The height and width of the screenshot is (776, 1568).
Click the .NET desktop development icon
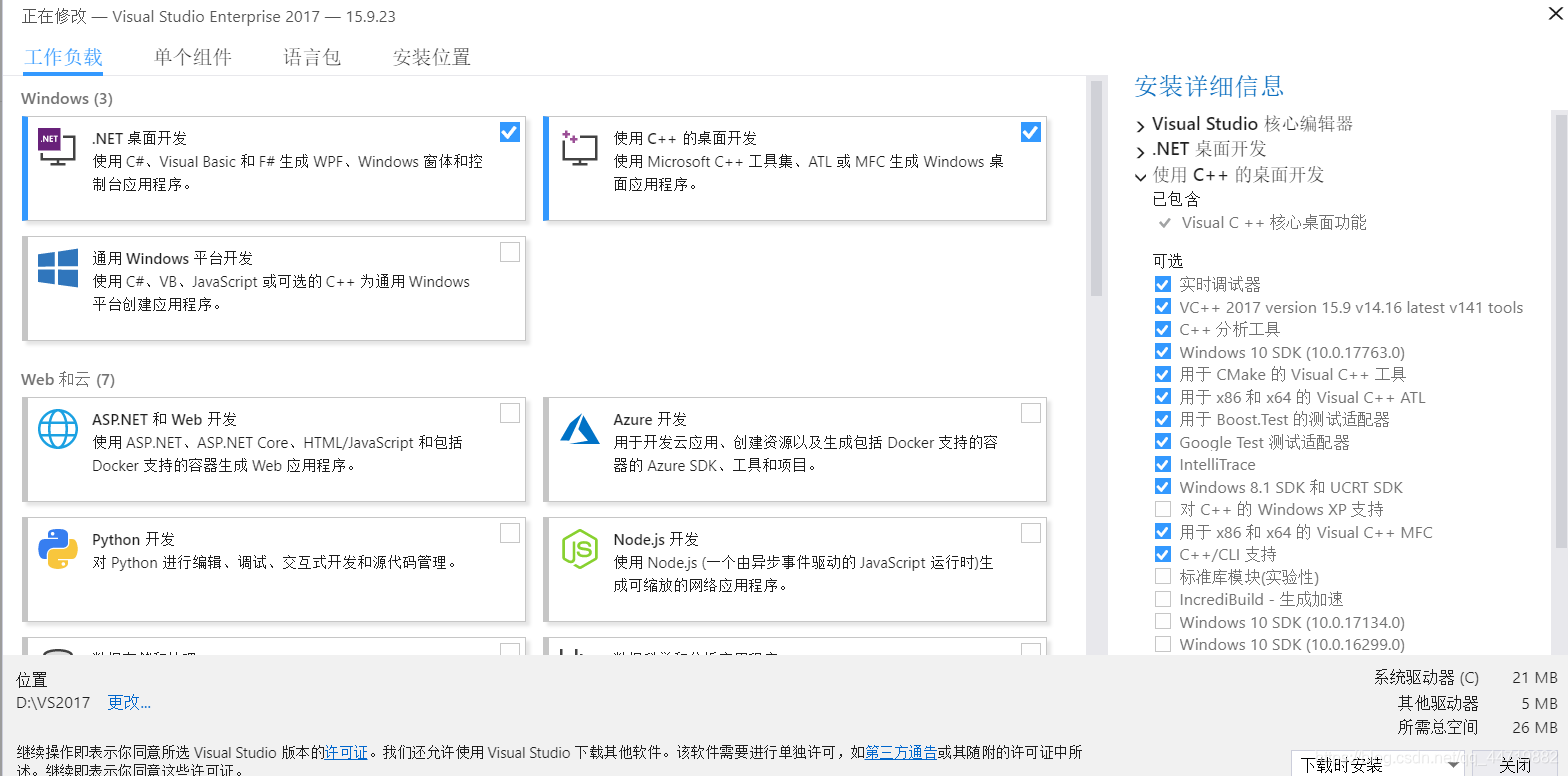click(x=56, y=148)
